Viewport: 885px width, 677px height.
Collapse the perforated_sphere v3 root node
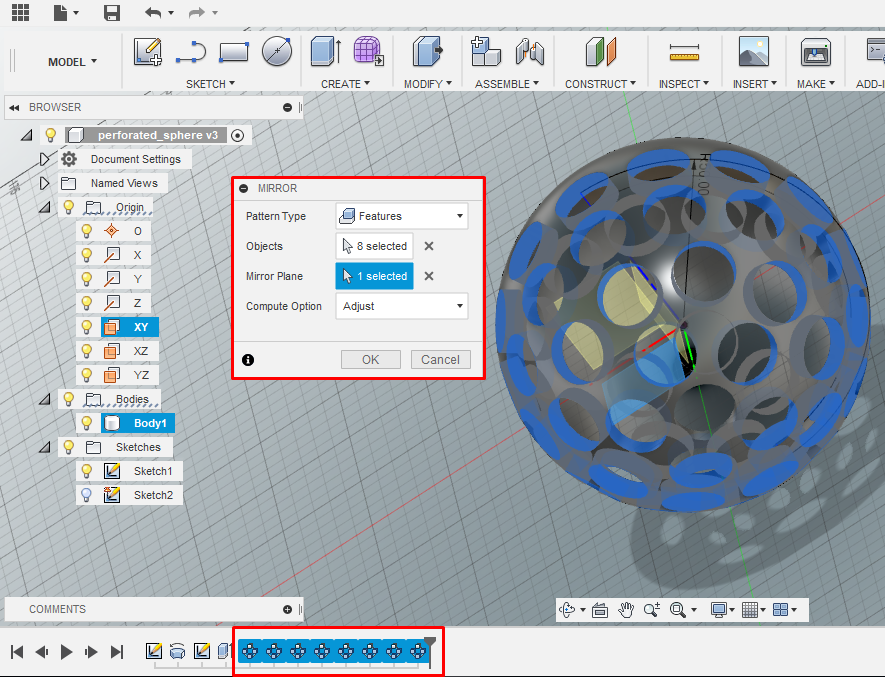click(27, 136)
